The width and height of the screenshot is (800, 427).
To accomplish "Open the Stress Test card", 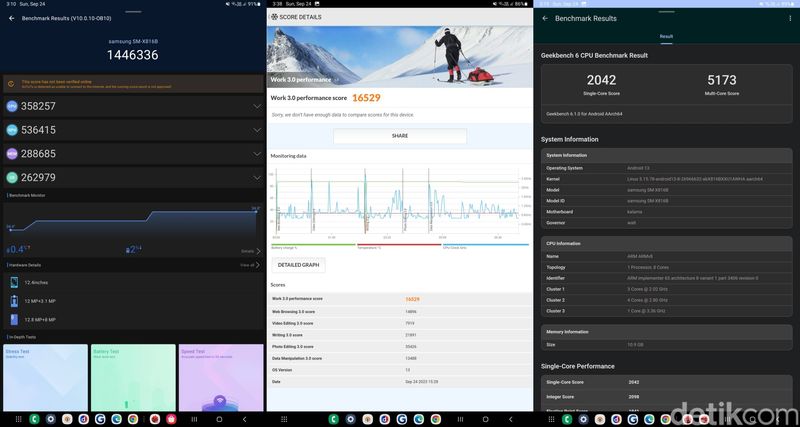I will (x=45, y=378).
